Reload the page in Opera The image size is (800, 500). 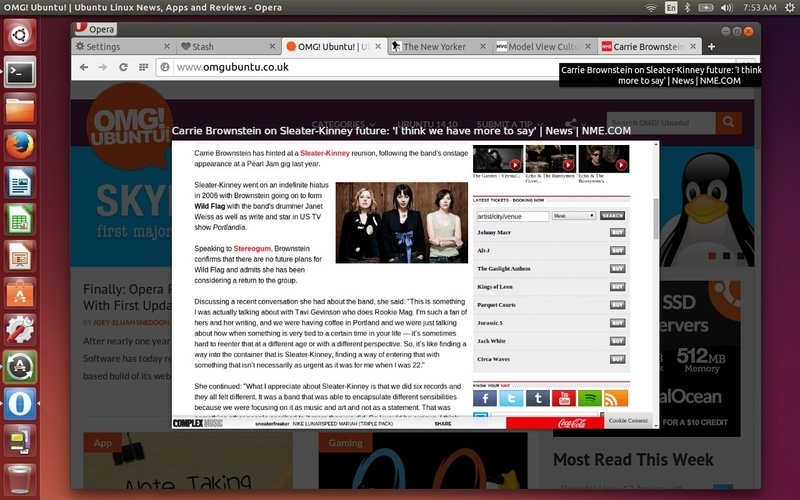point(123,67)
